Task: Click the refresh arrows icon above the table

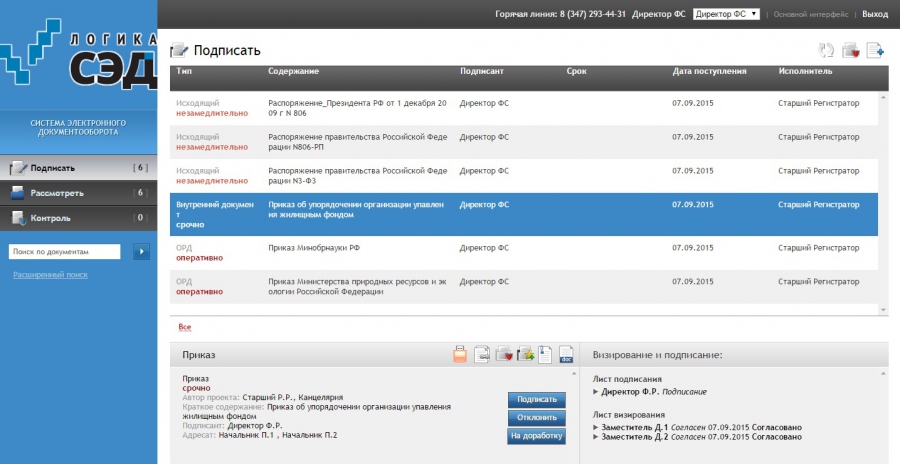Action: click(x=826, y=51)
